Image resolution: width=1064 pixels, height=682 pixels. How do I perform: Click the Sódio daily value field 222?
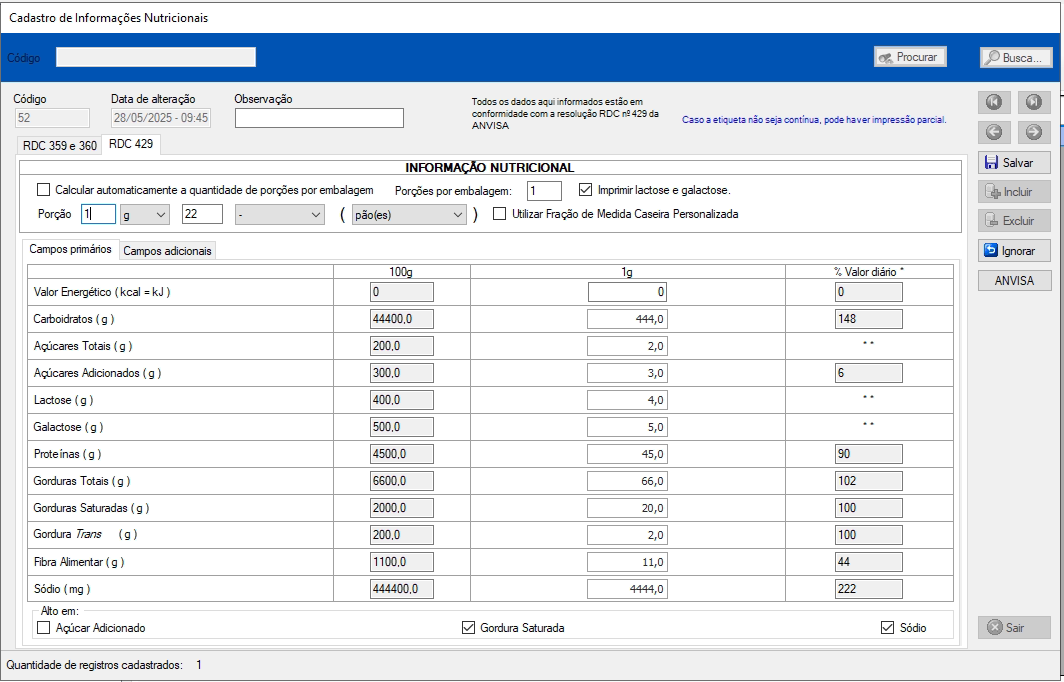pos(869,589)
